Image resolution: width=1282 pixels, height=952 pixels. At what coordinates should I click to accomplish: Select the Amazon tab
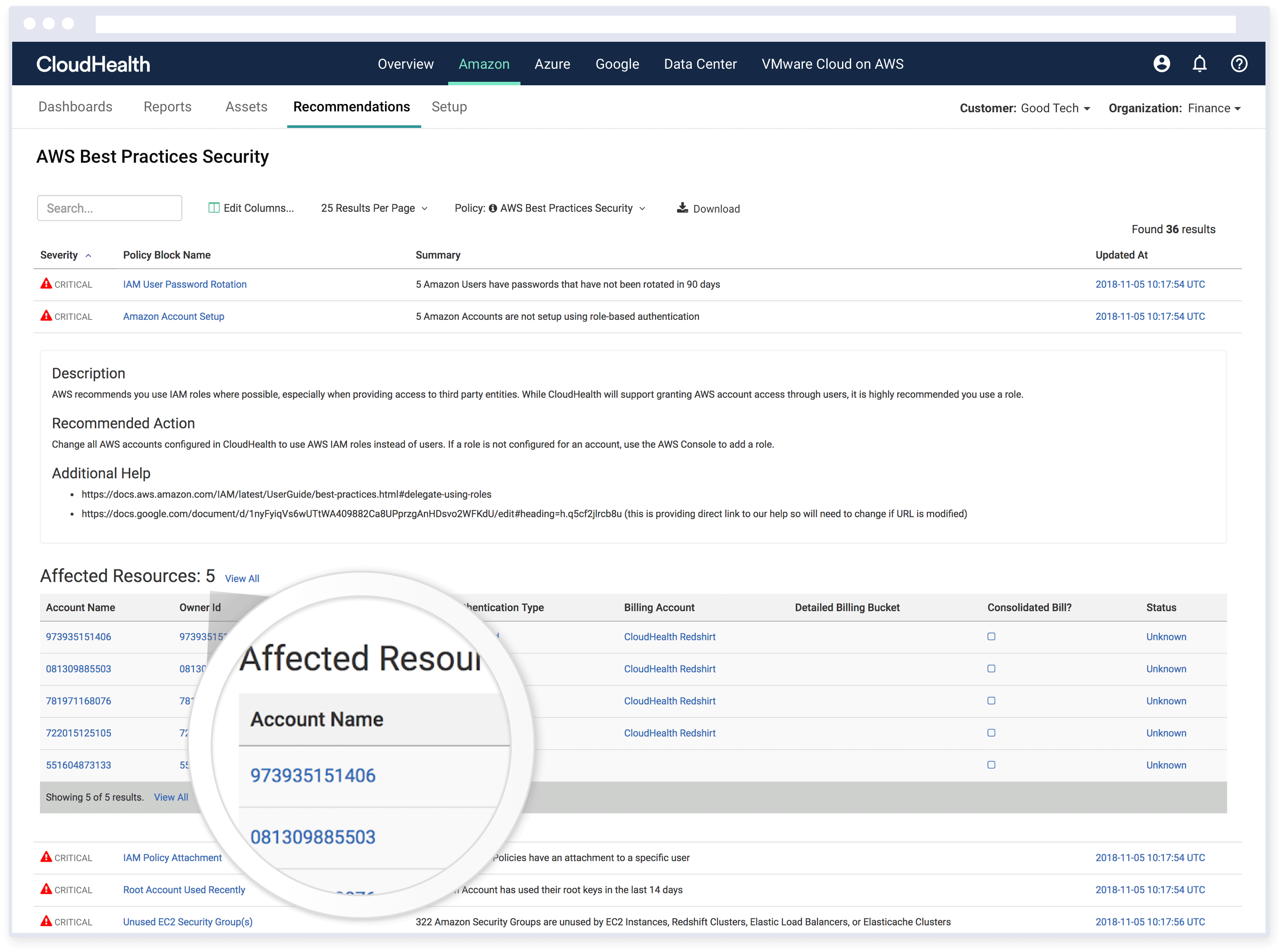tap(483, 64)
